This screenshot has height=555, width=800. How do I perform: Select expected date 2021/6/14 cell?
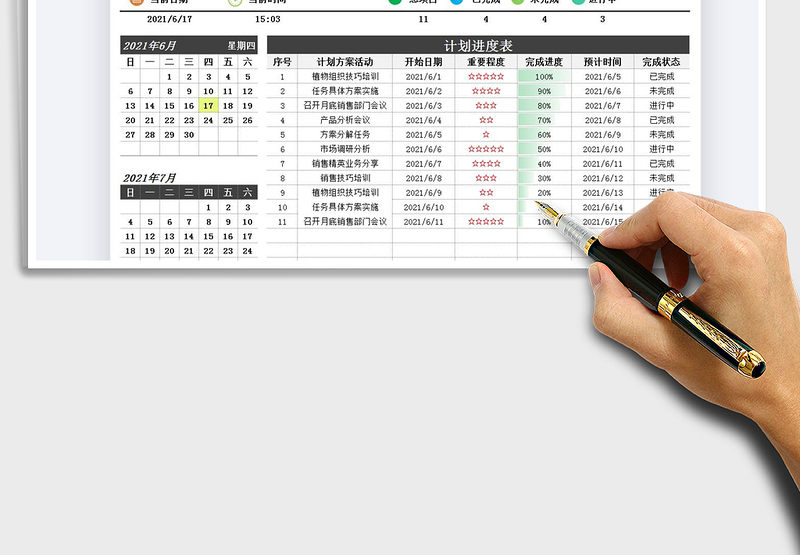(603, 207)
